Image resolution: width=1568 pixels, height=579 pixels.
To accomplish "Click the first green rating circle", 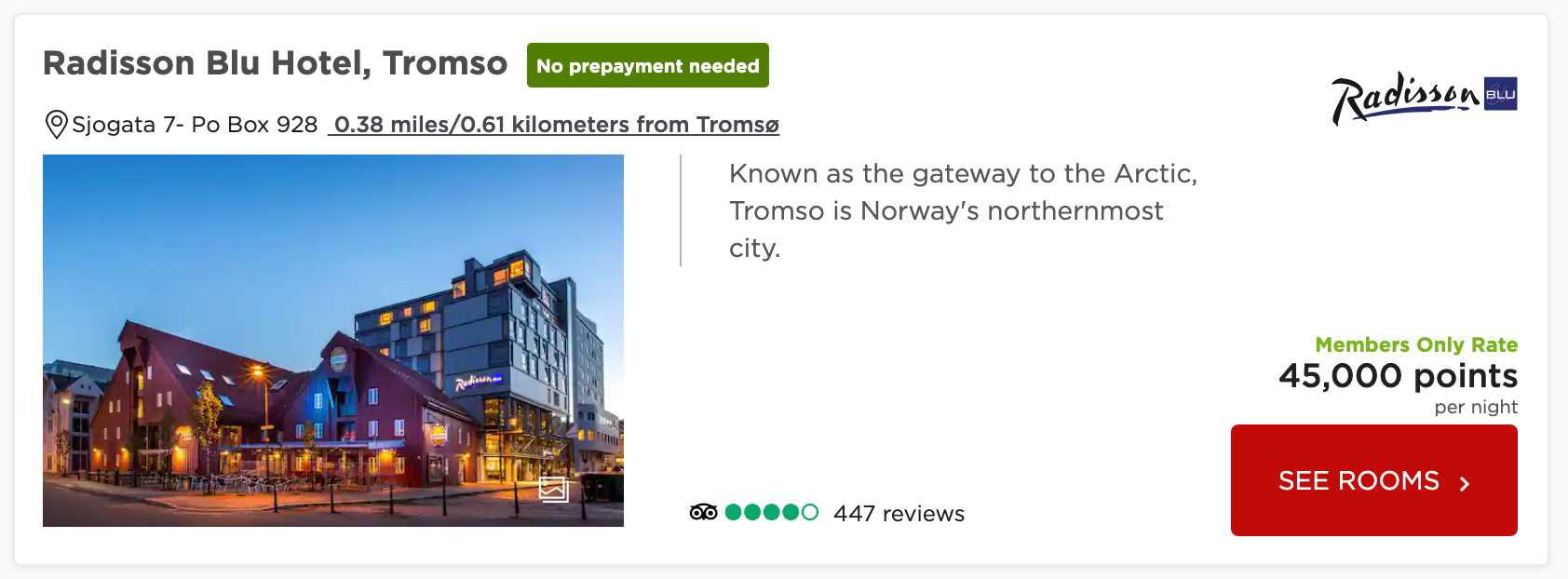I will pos(734,512).
